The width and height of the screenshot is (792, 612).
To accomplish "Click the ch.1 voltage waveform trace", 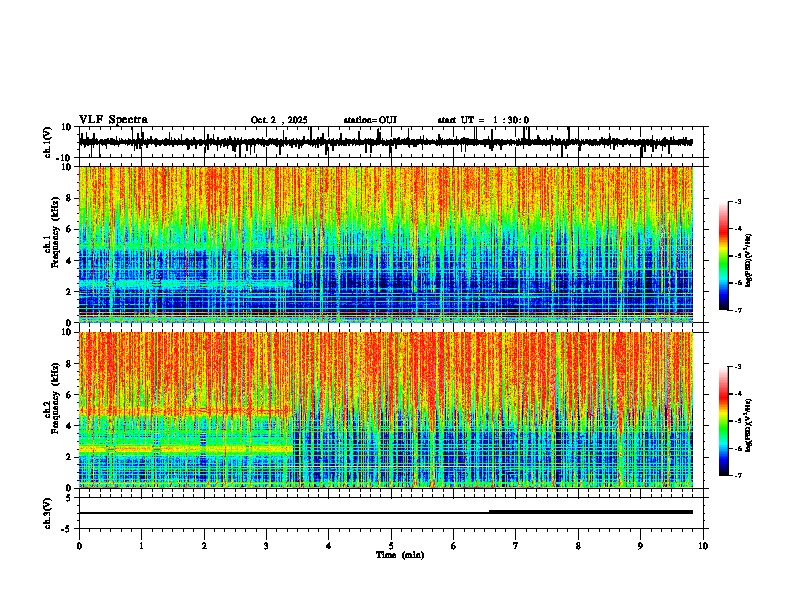I will pos(386,142).
